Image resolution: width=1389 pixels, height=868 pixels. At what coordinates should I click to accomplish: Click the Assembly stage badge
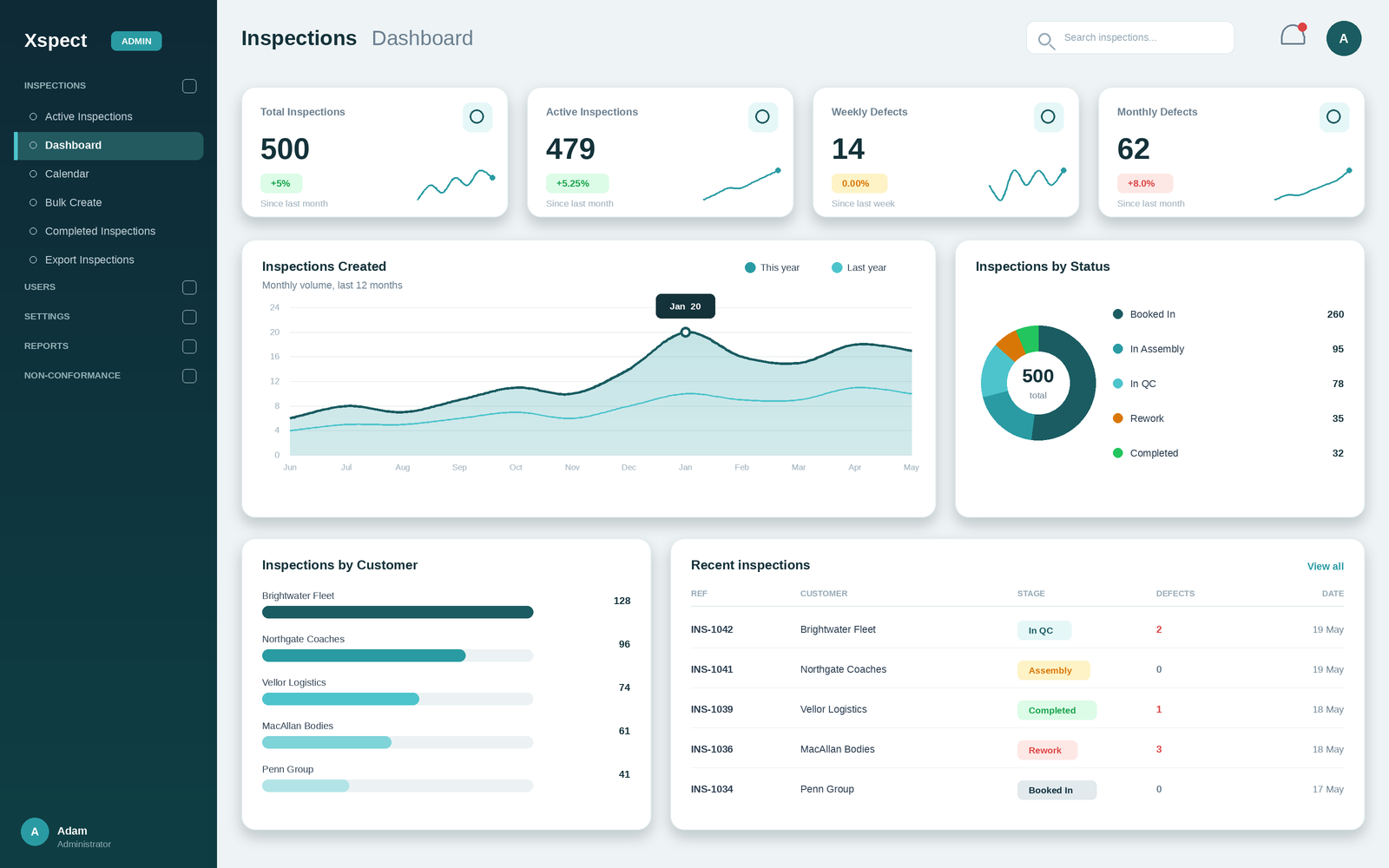tap(1053, 670)
